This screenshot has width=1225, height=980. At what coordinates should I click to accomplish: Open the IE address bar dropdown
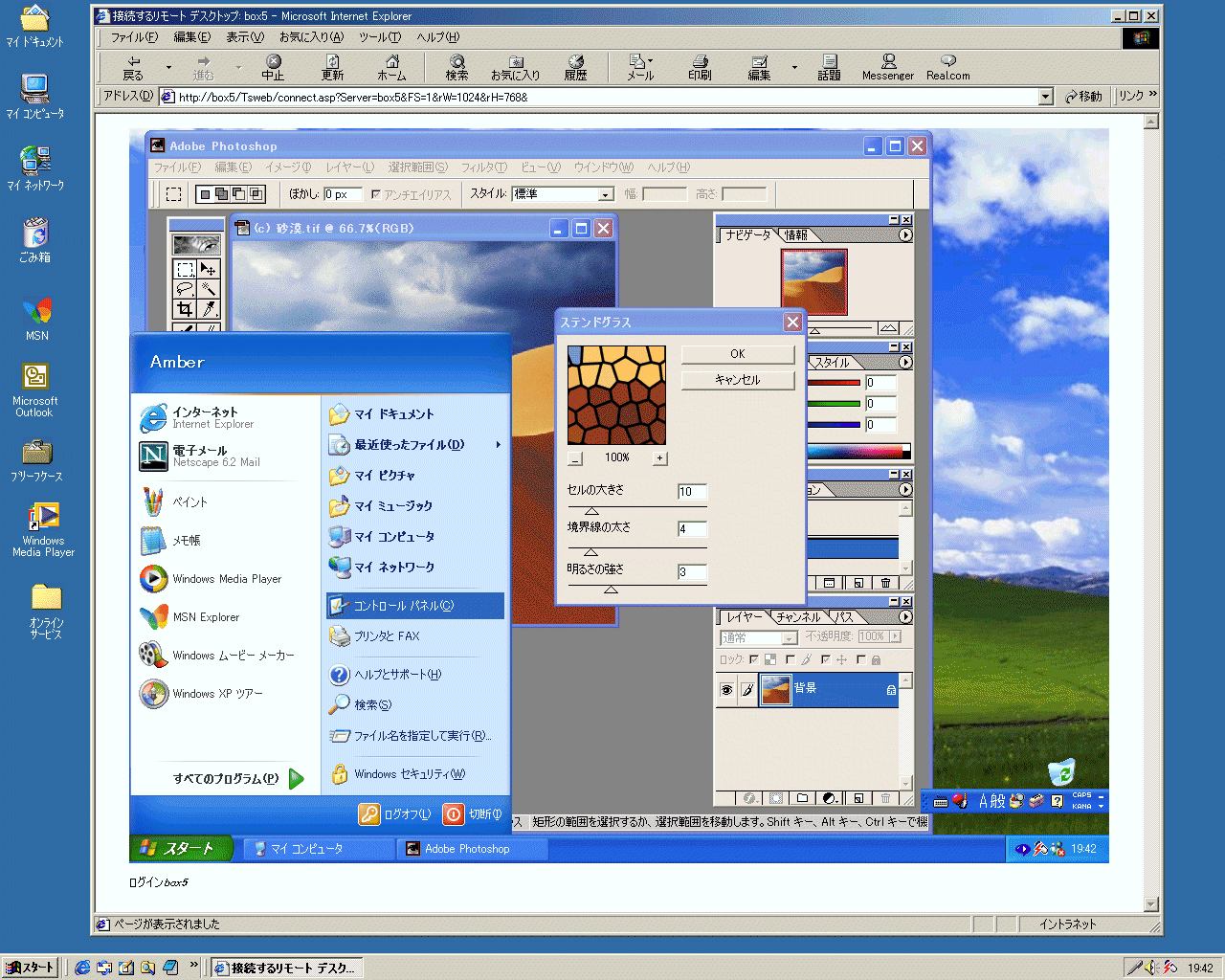(x=1045, y=97)
